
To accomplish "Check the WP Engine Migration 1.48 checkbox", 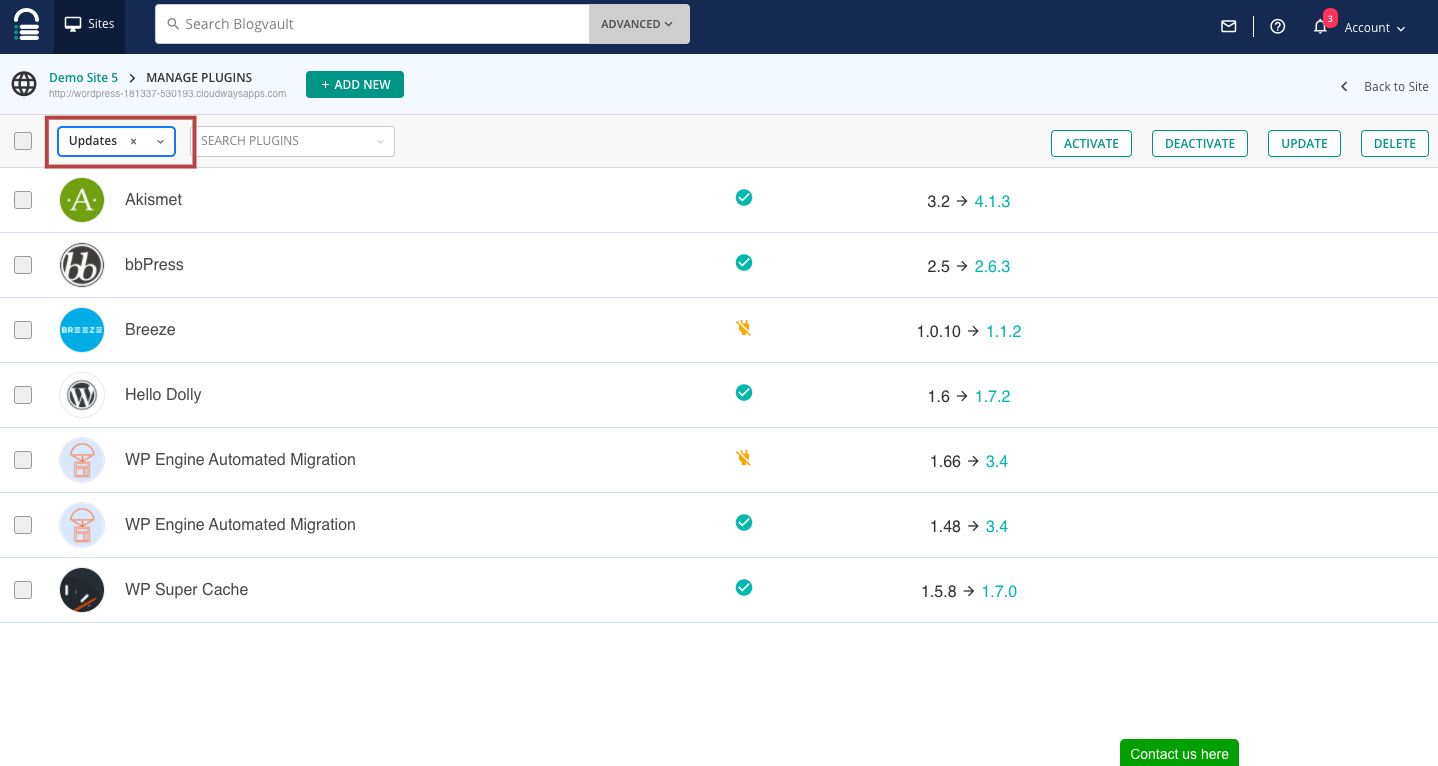I will tap(23, 525).
